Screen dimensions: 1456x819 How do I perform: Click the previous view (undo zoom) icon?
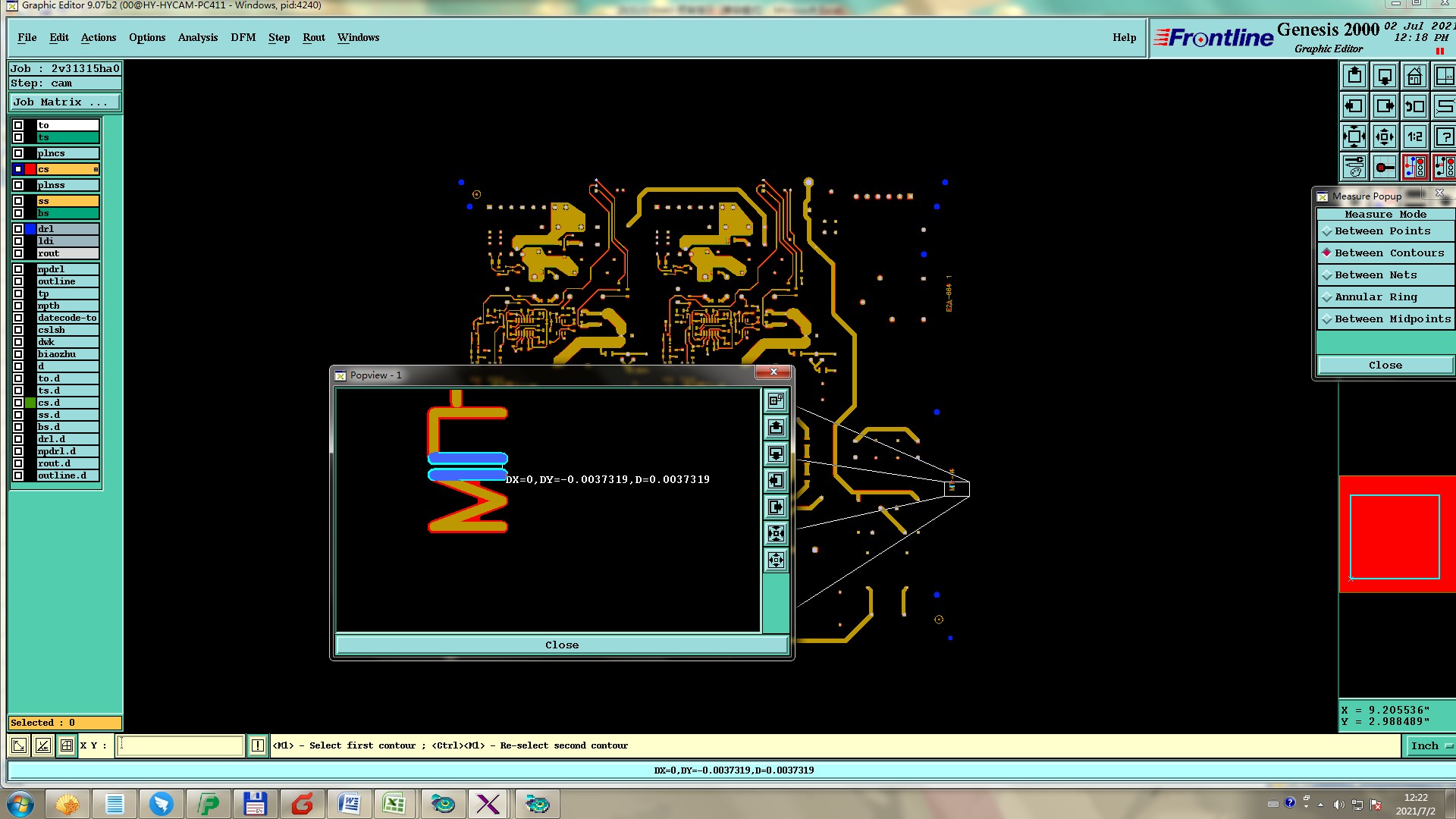pos(1414,107)
